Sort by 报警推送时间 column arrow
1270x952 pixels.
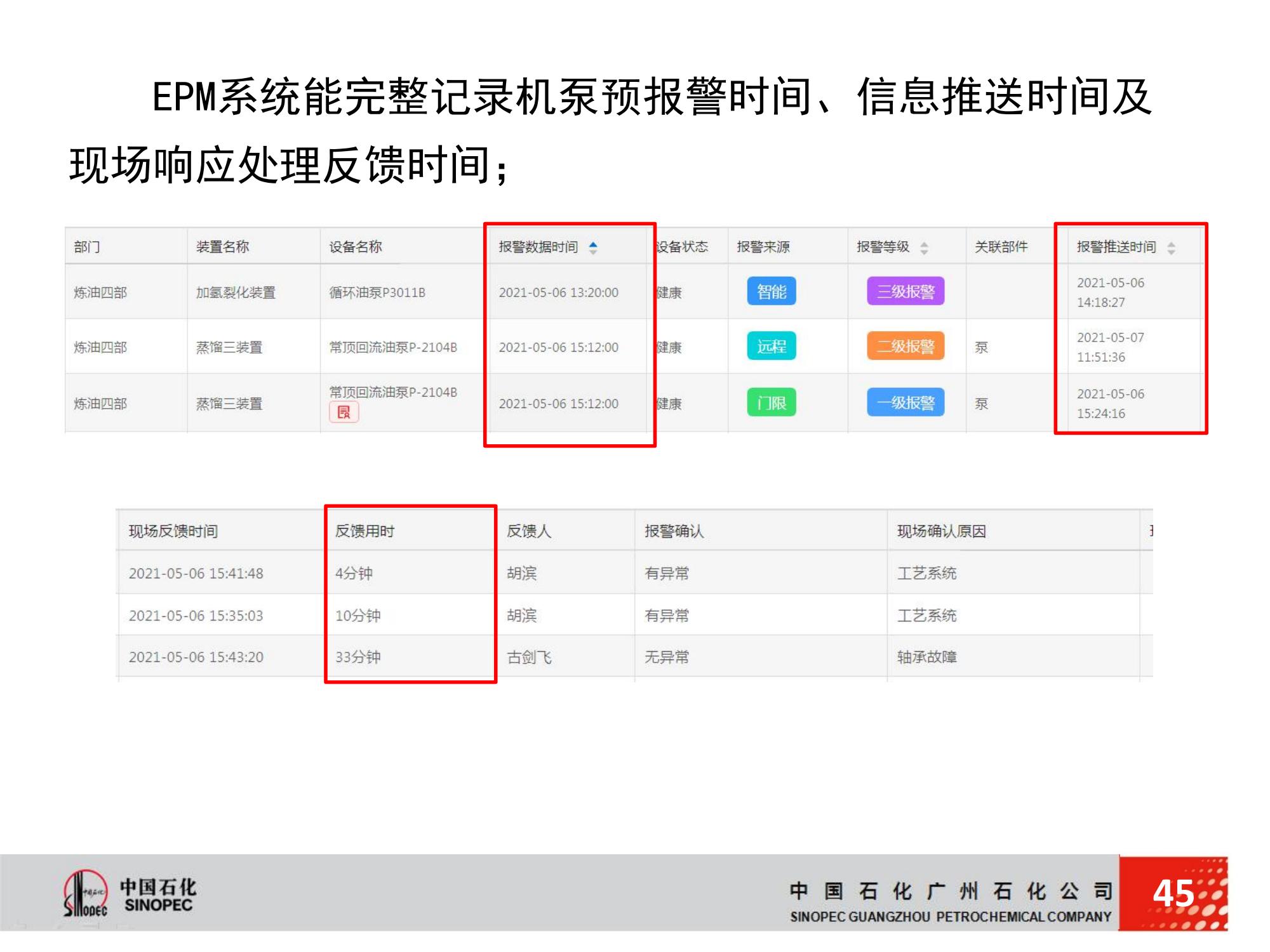pos(1171,248)
